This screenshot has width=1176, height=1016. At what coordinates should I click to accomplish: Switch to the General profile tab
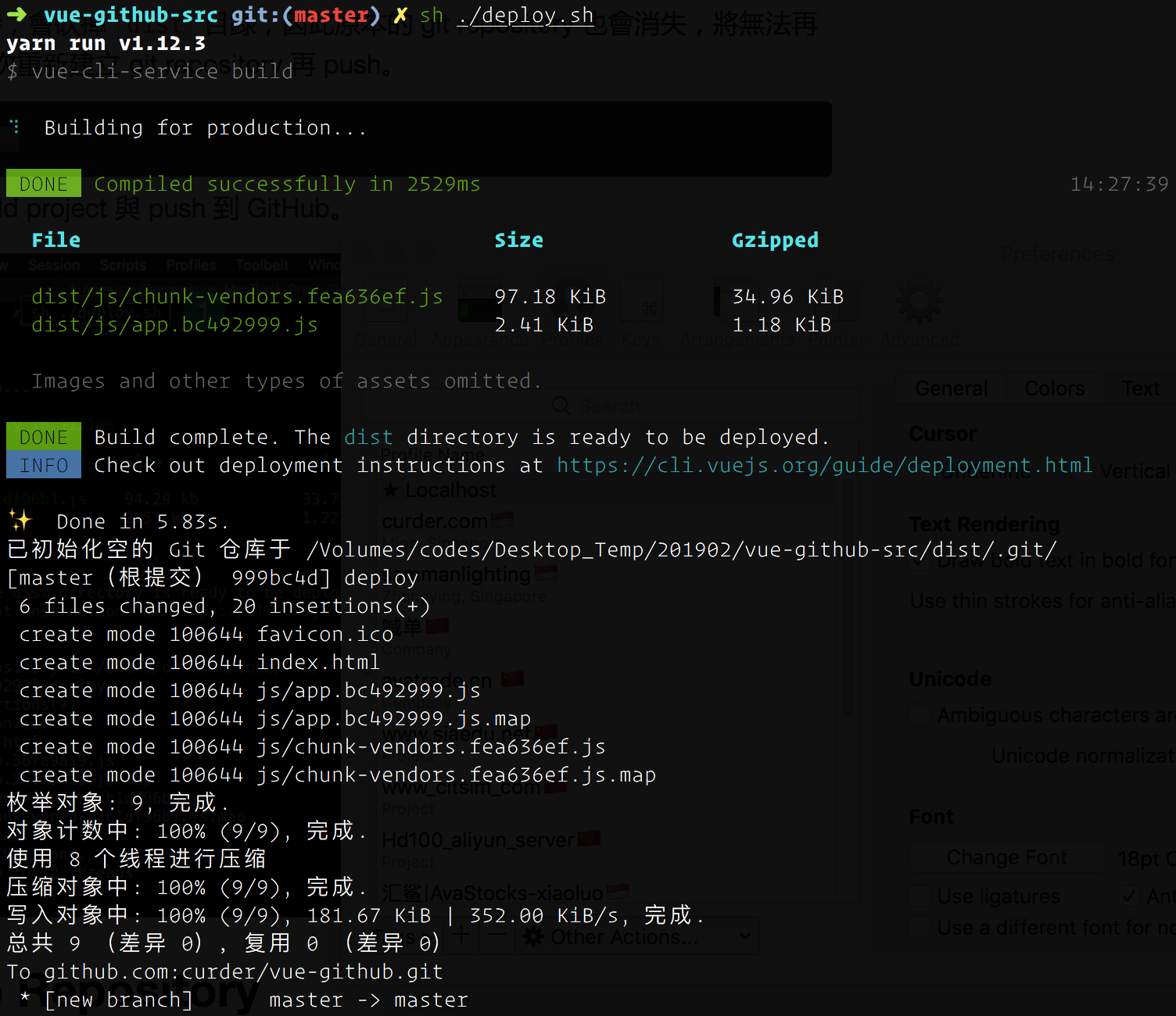click(x=951, y=388)
